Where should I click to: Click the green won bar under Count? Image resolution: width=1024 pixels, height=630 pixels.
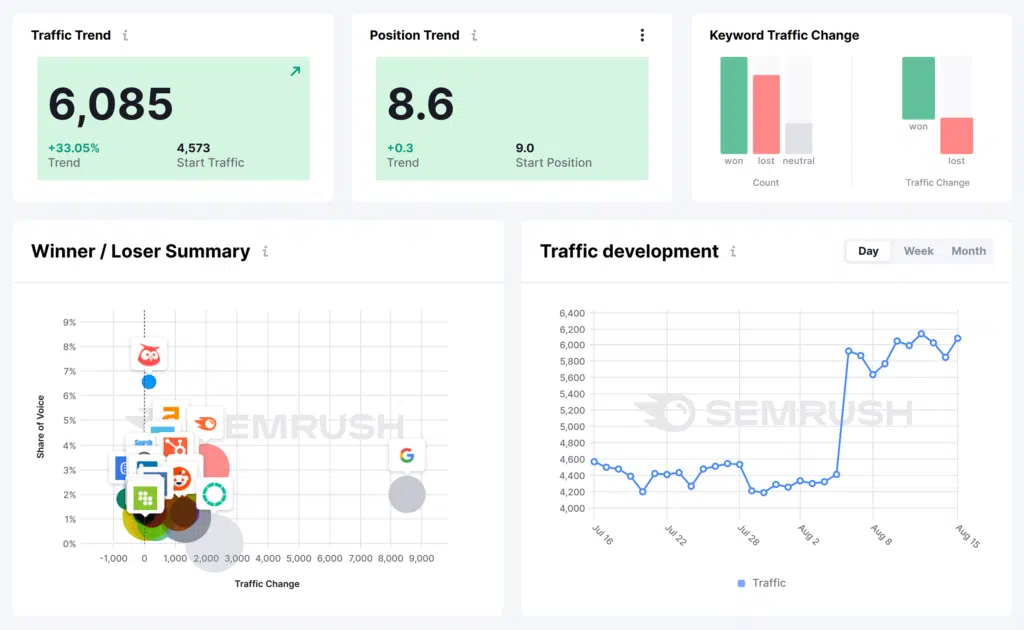734,105
